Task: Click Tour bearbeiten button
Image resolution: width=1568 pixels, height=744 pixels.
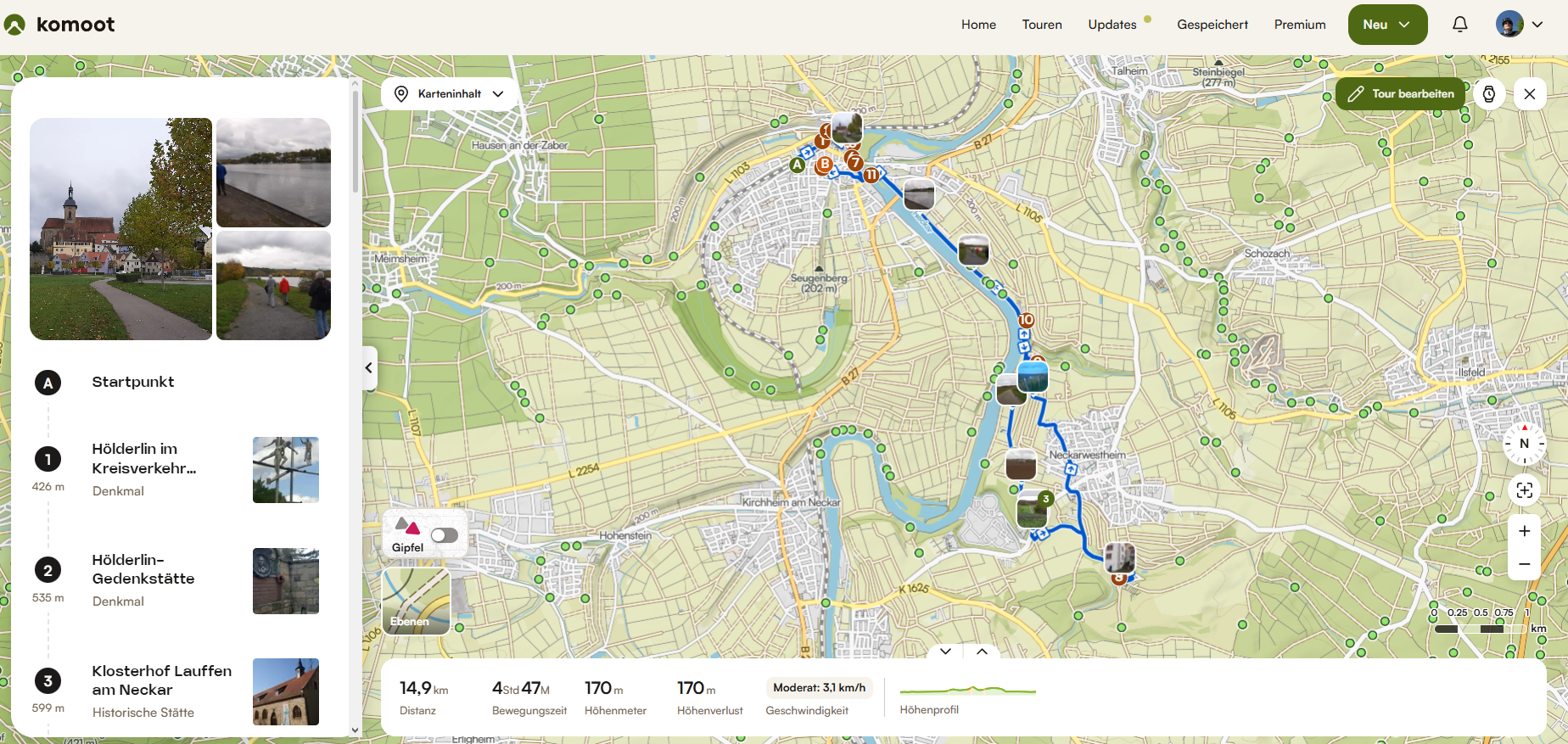Action: [x=1401, y=94]
